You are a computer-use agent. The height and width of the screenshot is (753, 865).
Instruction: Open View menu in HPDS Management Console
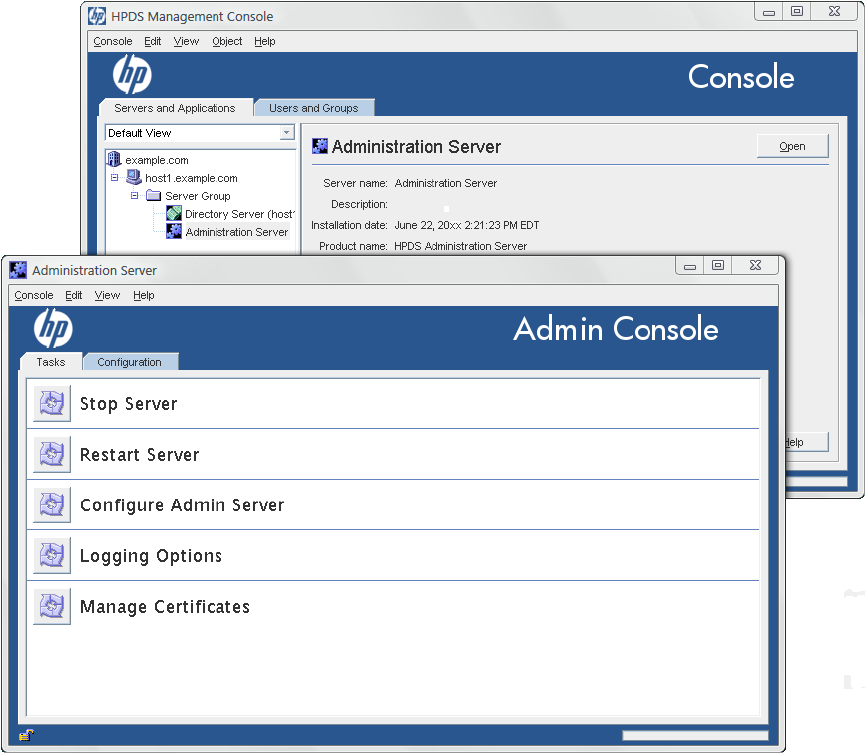tap(186, 41)
